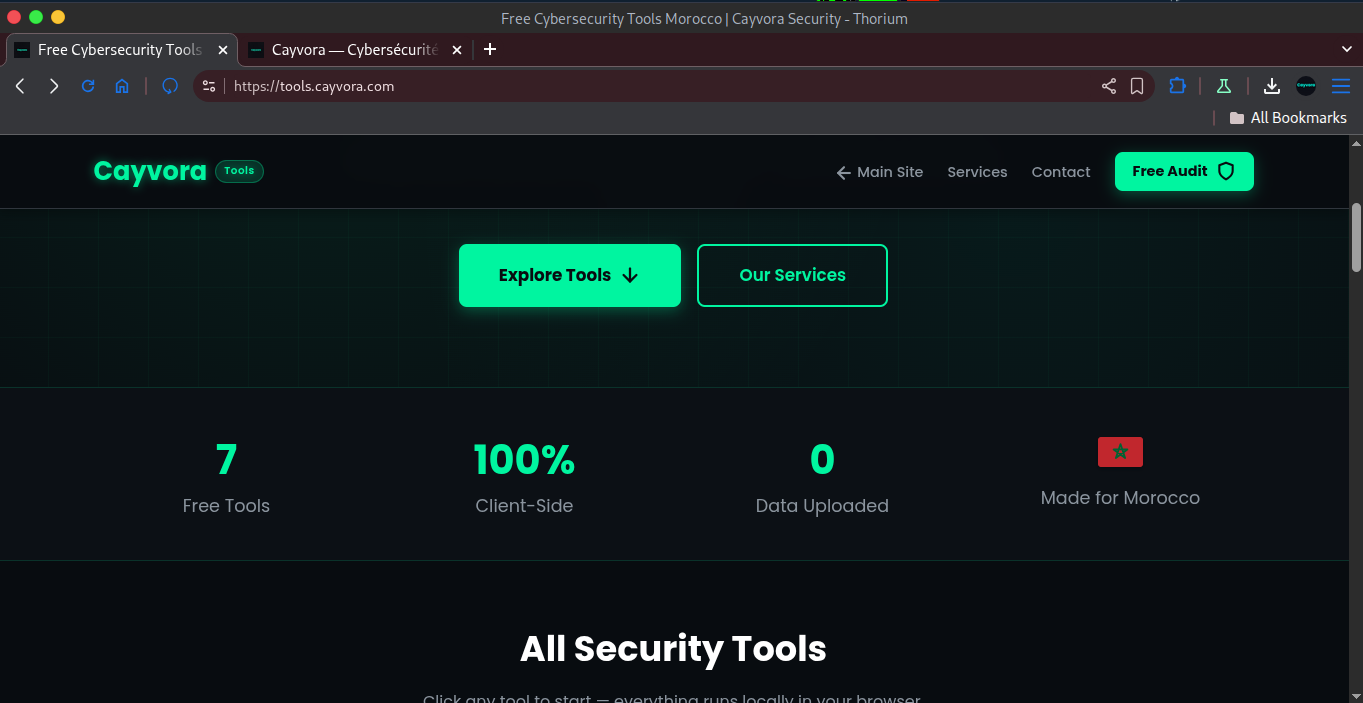Open the browser main menu

[1341, 86]
